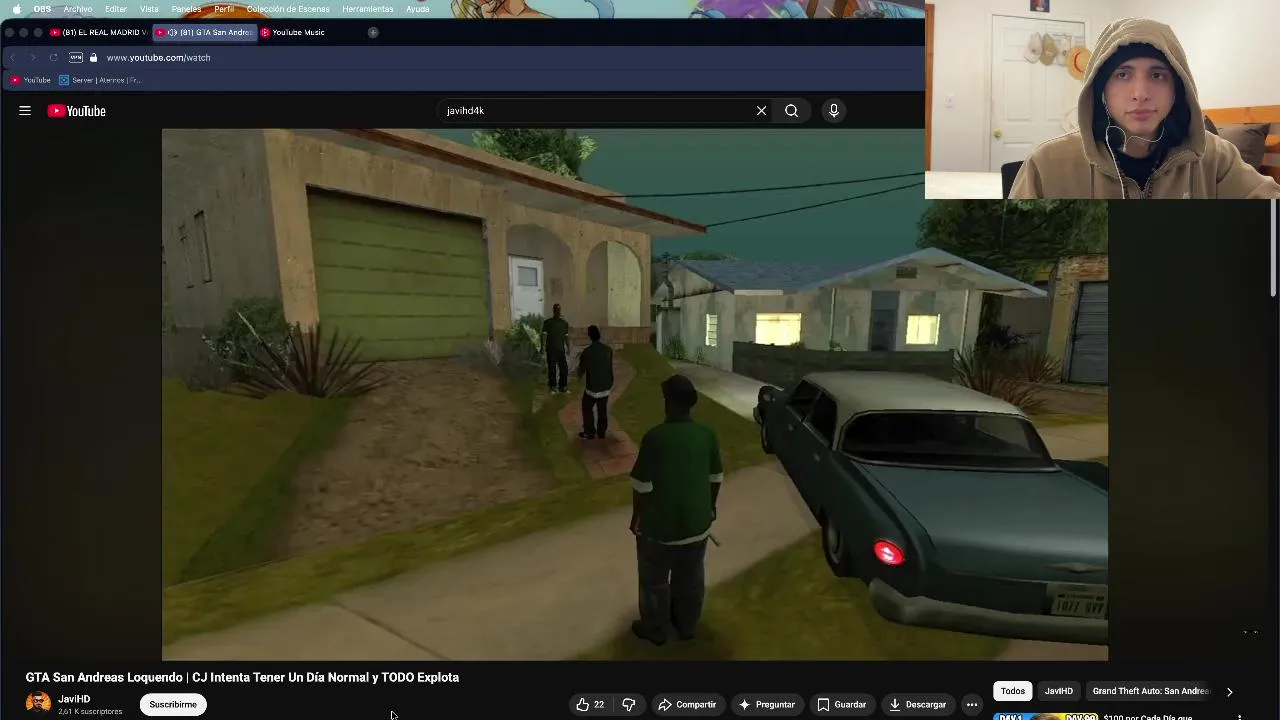The width and height of the screenshot is (1280, 720).
Task: Open the Apple menu
Action: 16,9
